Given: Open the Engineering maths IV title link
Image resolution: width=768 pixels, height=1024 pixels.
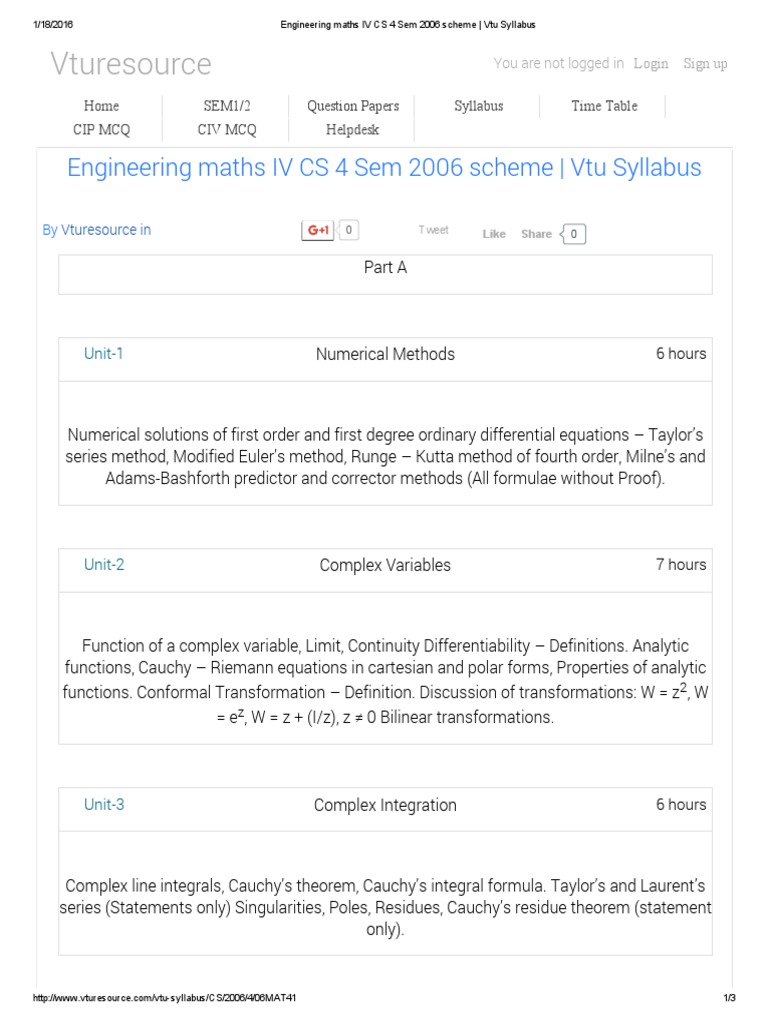Looking at the screenshot, I should 384,167.
